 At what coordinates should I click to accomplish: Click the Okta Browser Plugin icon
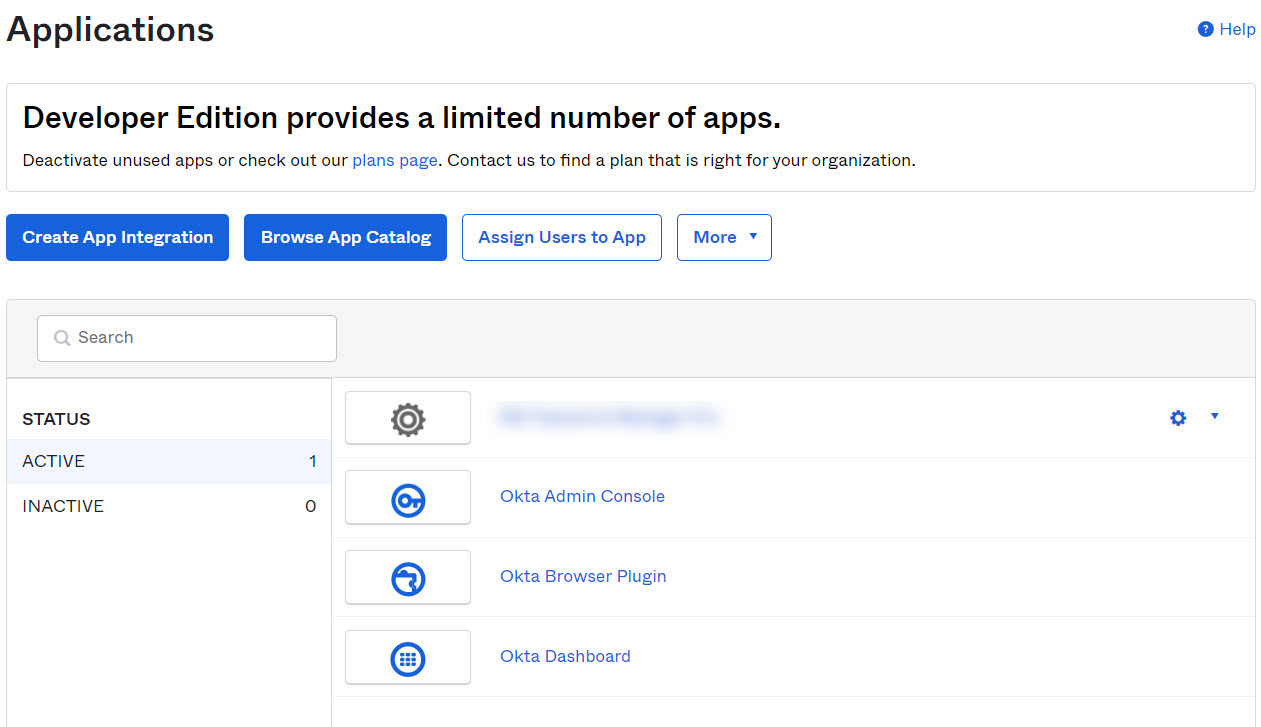408,579
